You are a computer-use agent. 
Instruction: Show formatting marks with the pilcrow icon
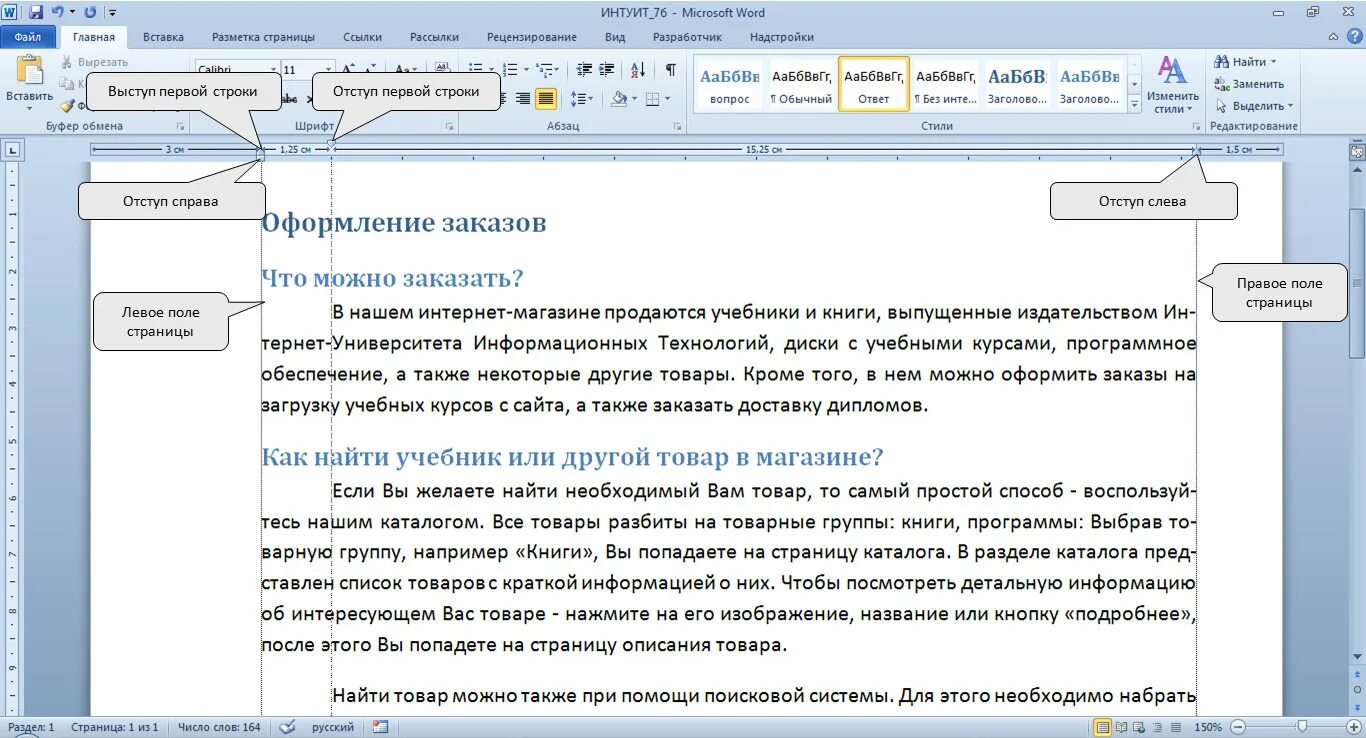pyautogui.click(x=671, y=68)
